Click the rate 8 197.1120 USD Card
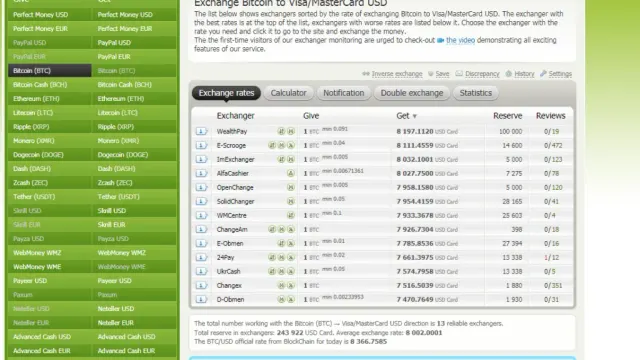640x360 pixels. [427, 131]
